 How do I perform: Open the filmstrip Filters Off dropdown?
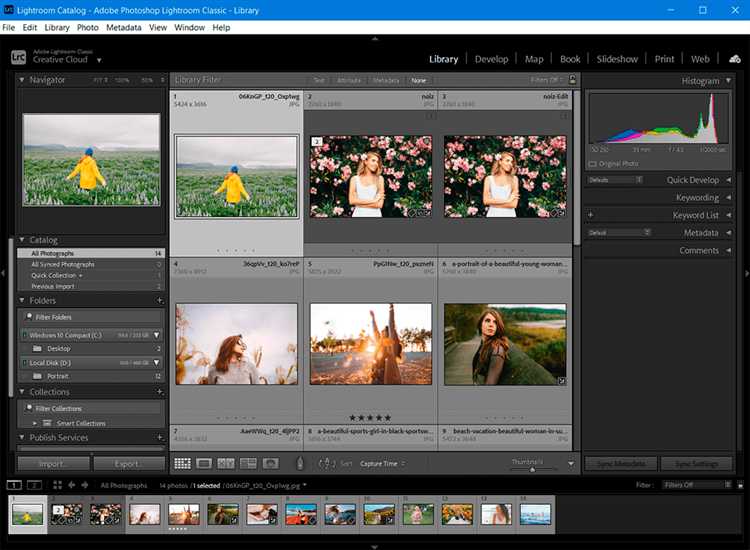pos(697,485)
